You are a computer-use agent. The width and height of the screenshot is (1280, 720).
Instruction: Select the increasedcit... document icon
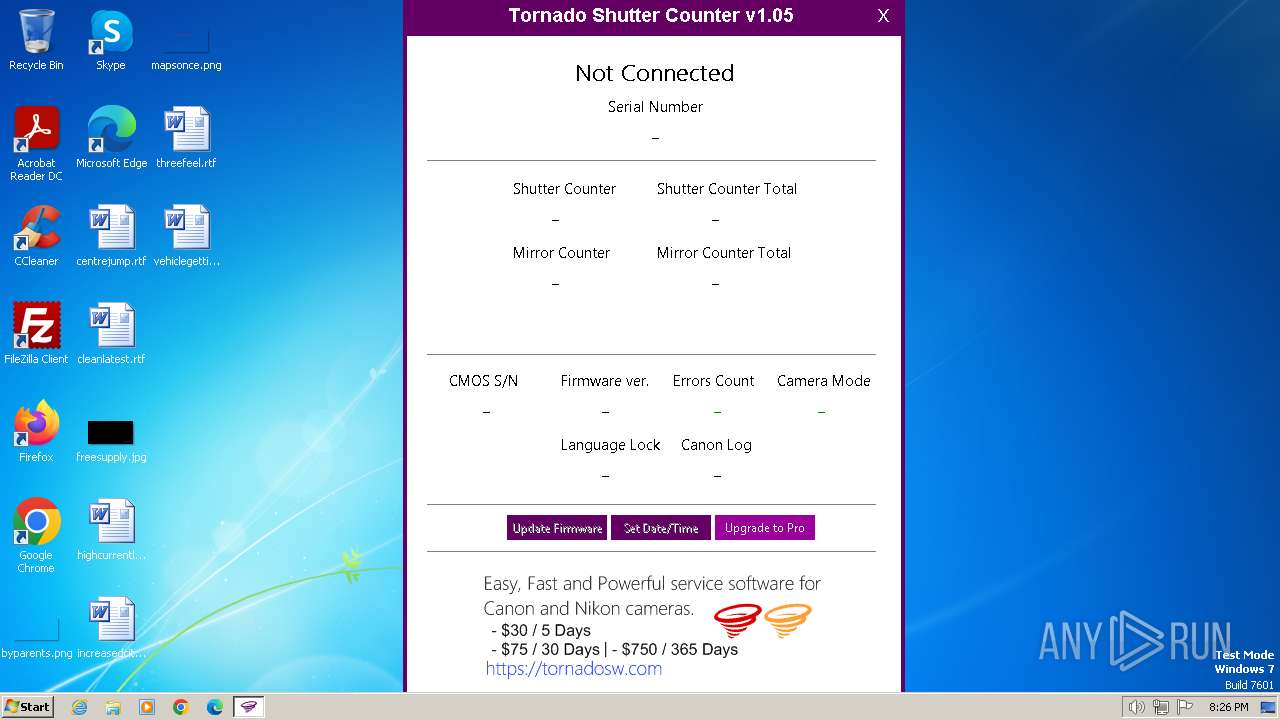coord(111,628)
